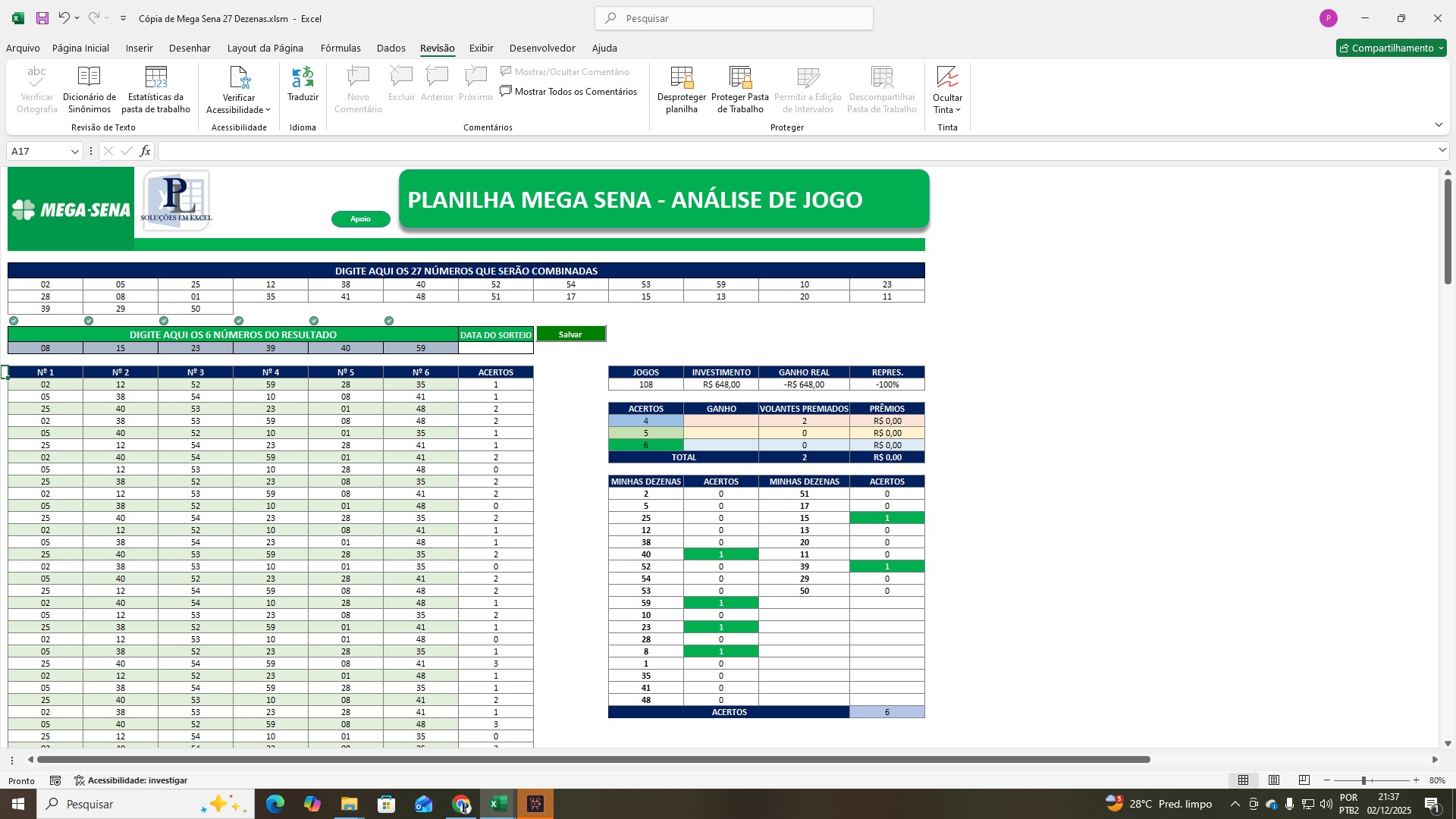Image resolution: width=1456 pixels, height=819 pixels.
Task: Click the sixth green check mark circle
Action: coord(389,321)
